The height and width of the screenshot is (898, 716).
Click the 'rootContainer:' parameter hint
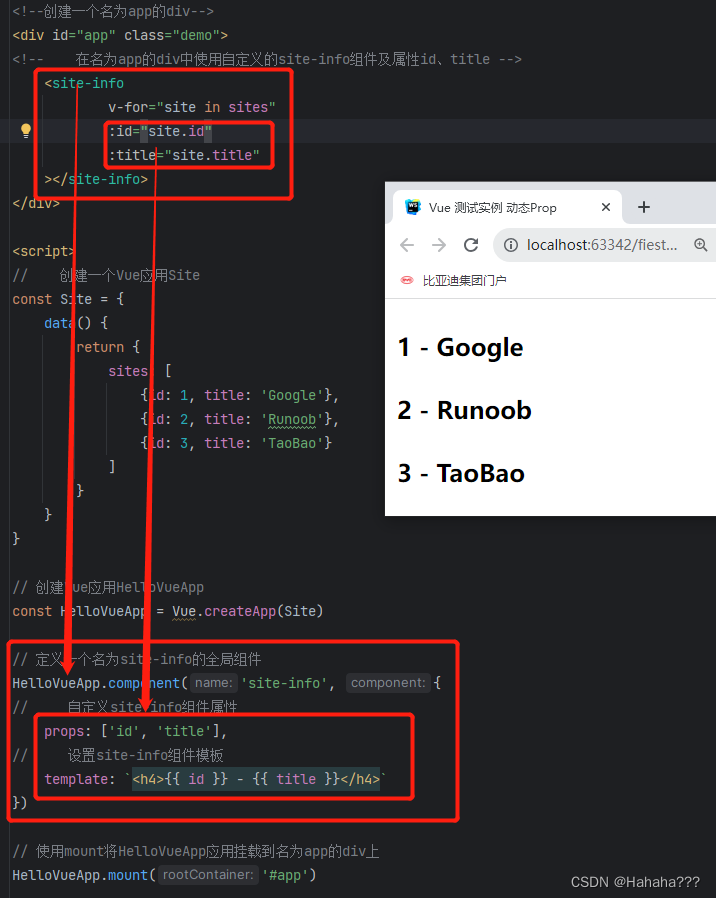coord(208,875)
